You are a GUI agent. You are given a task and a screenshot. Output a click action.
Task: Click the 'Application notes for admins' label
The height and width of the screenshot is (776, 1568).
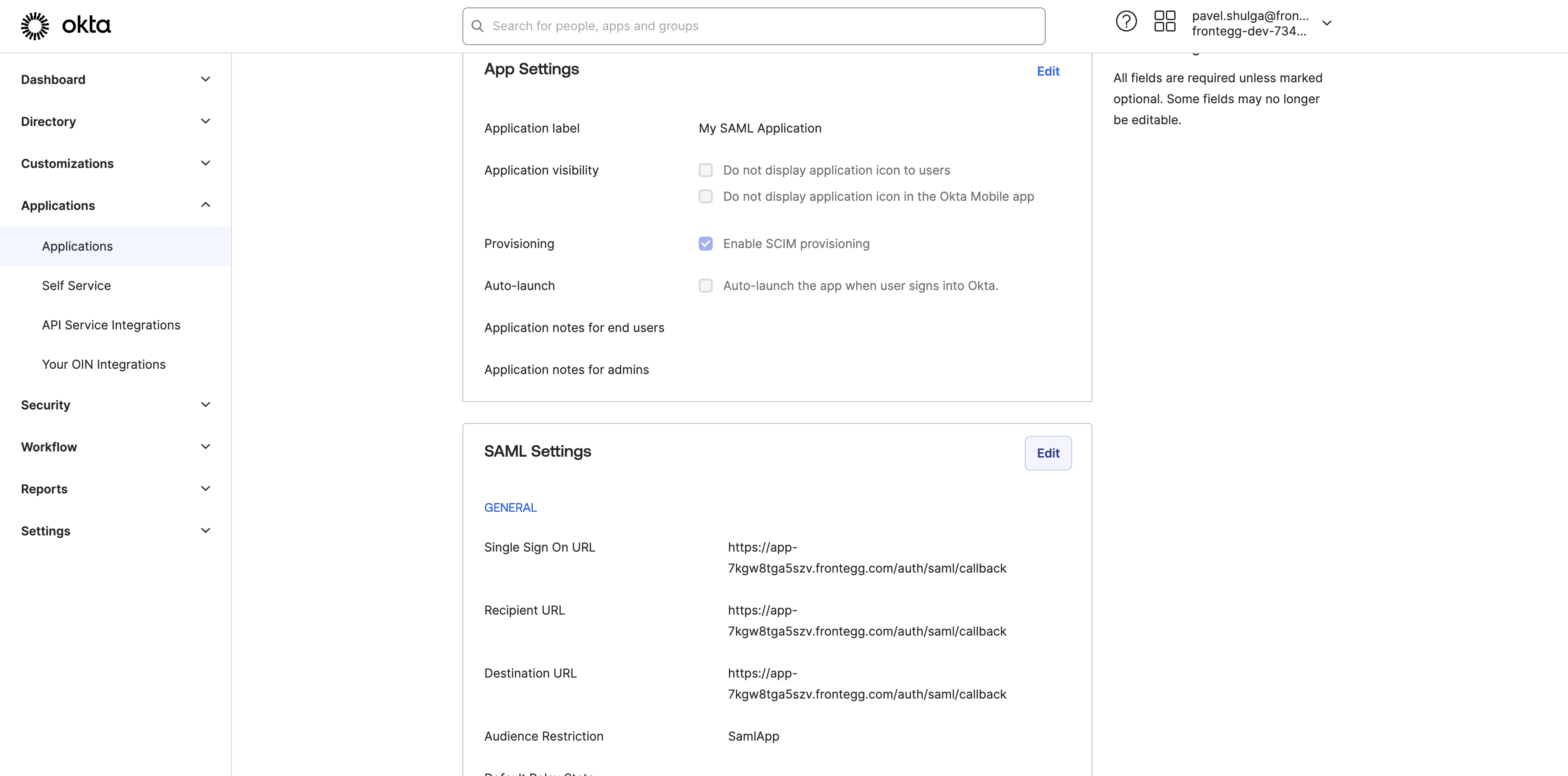pos(567,370)
